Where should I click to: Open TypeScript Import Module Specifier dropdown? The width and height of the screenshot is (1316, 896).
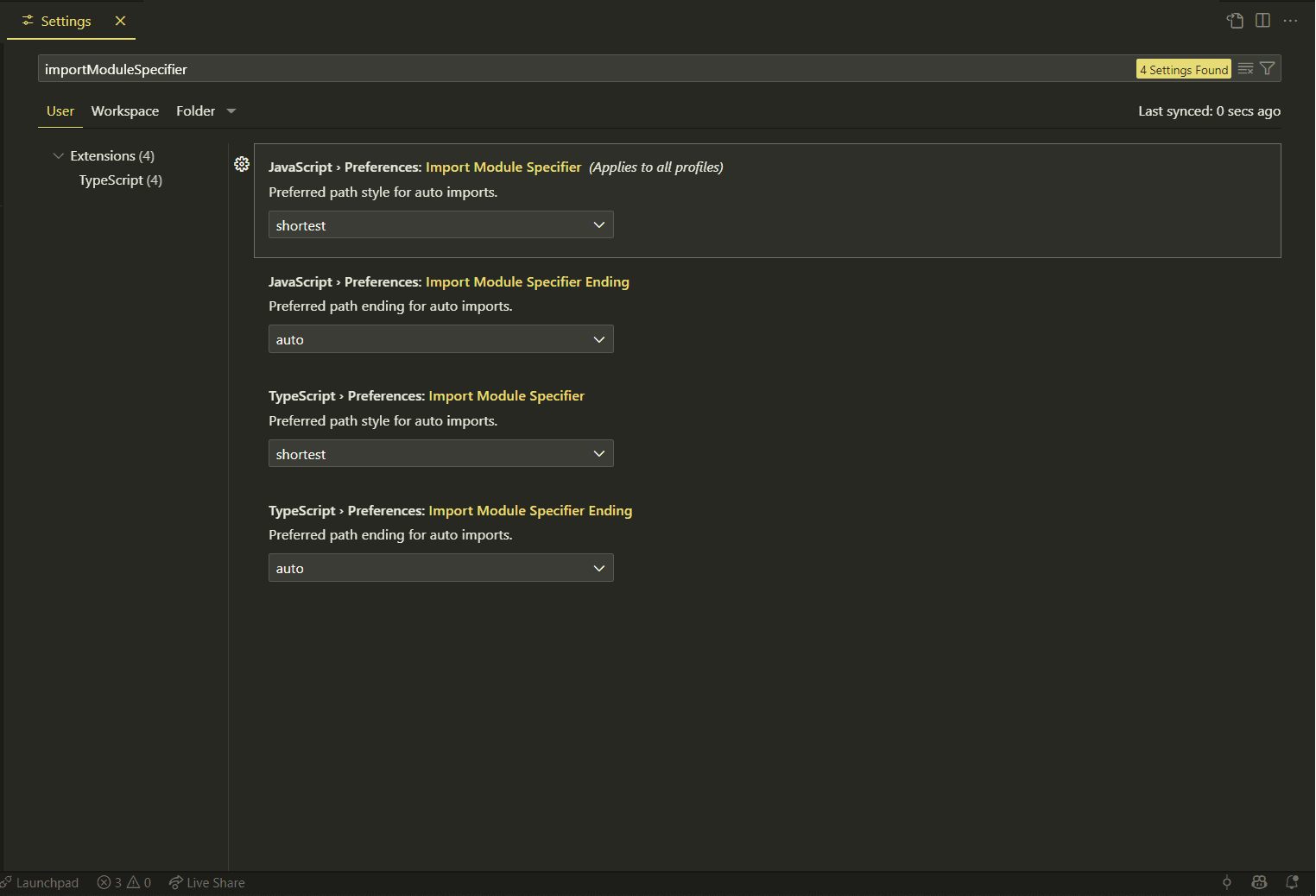click(x=441, y=454)
